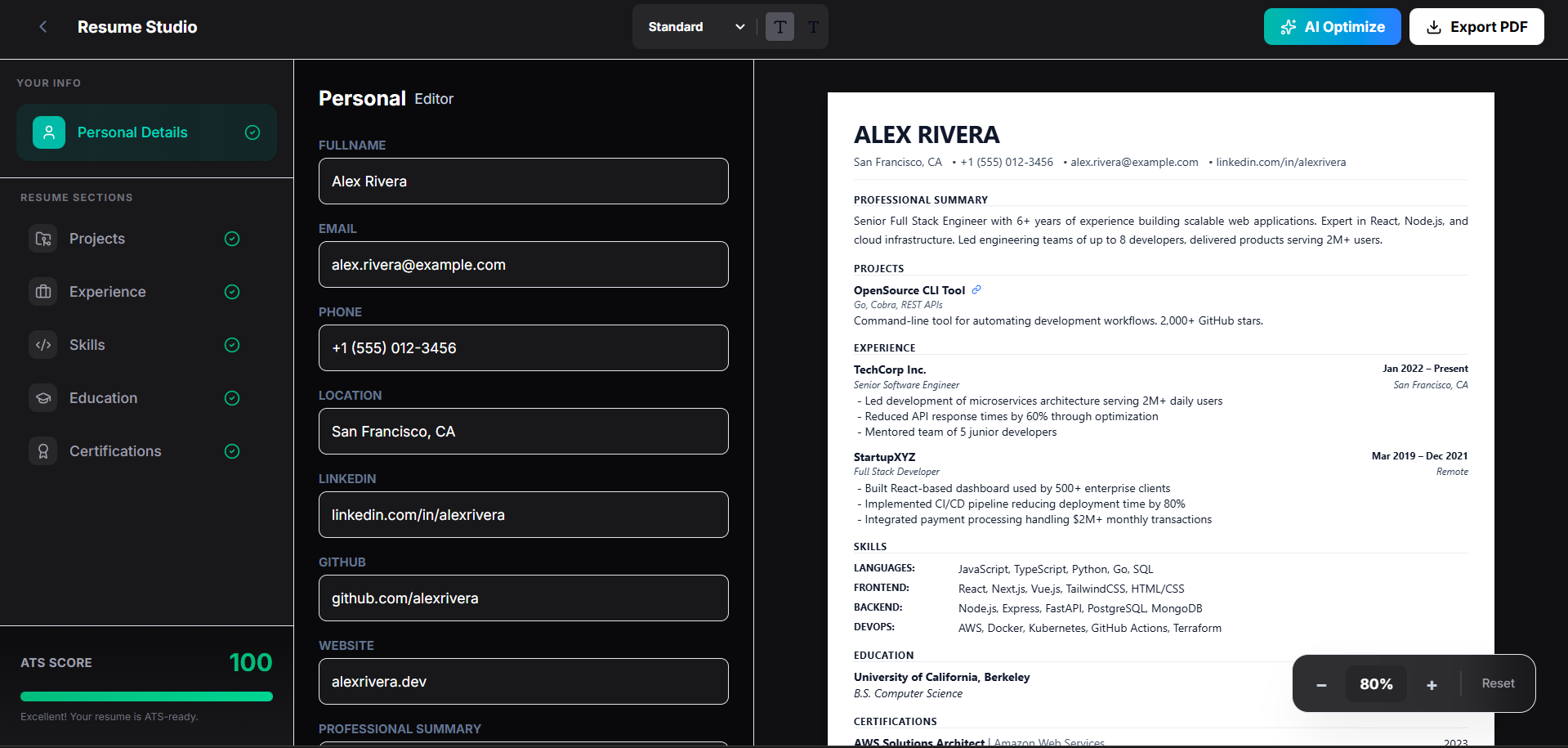Open Personal Details section

(146, 132)
